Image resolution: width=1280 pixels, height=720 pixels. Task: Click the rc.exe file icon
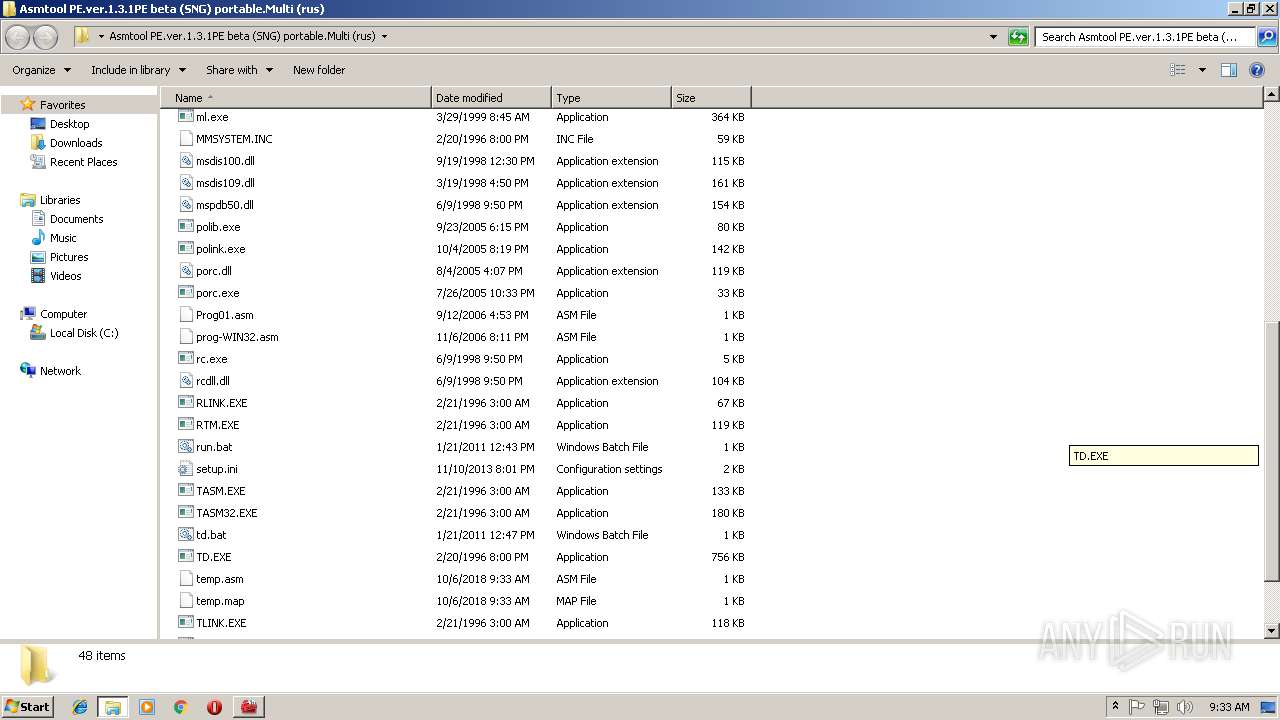[185, 359]
